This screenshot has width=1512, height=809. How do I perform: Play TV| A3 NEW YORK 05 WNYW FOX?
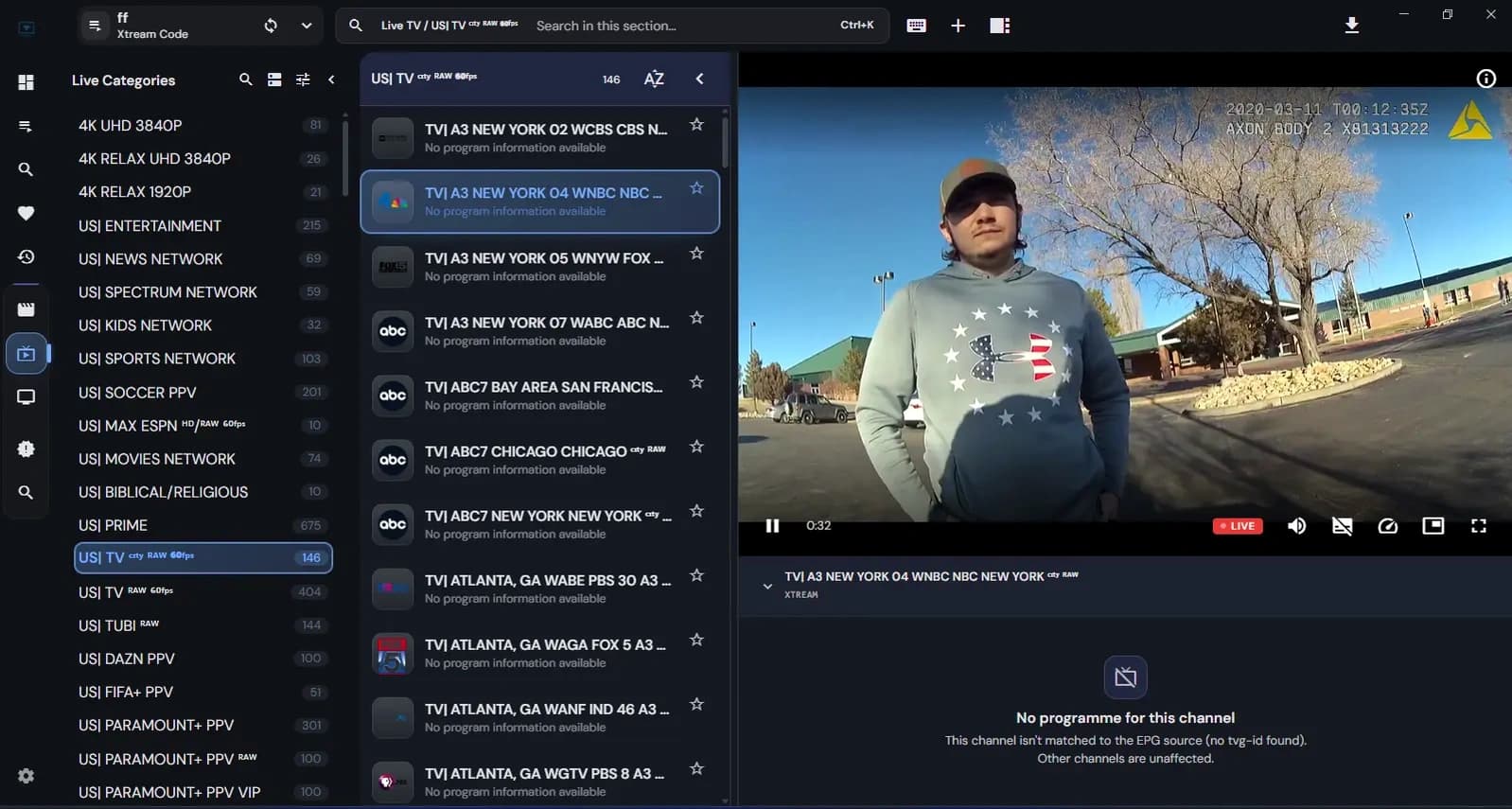[540, 266]
